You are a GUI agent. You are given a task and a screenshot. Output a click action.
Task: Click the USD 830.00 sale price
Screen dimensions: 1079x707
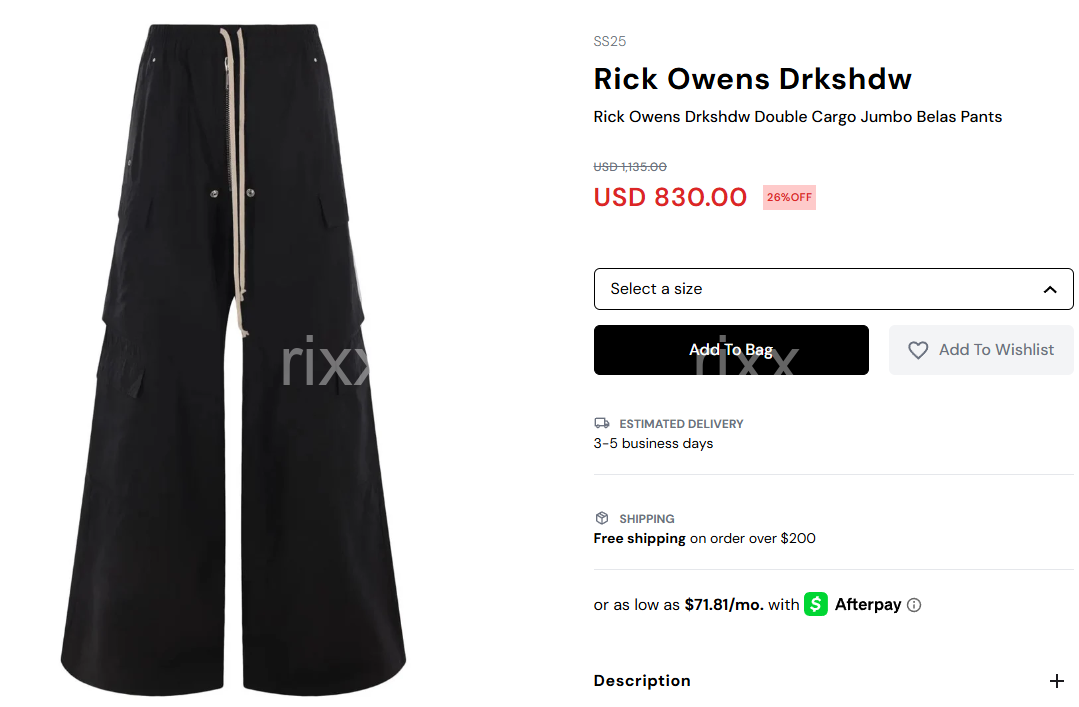click(x=670, y=198)
